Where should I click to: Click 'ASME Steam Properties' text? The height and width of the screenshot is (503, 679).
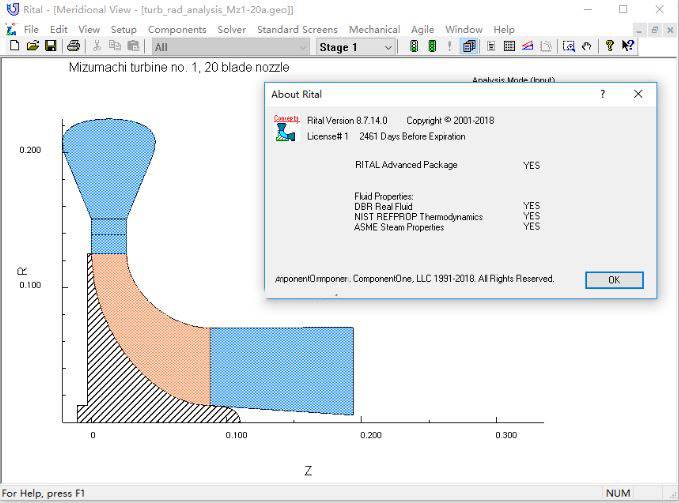pos(399,227)
